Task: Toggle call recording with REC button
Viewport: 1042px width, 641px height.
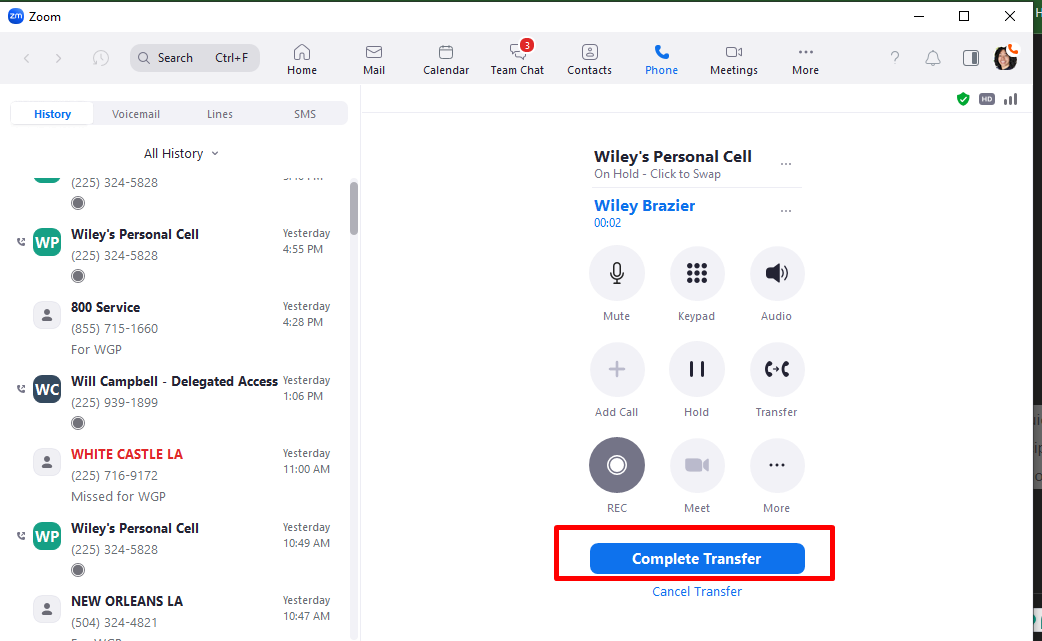Action: click(617, 466)
